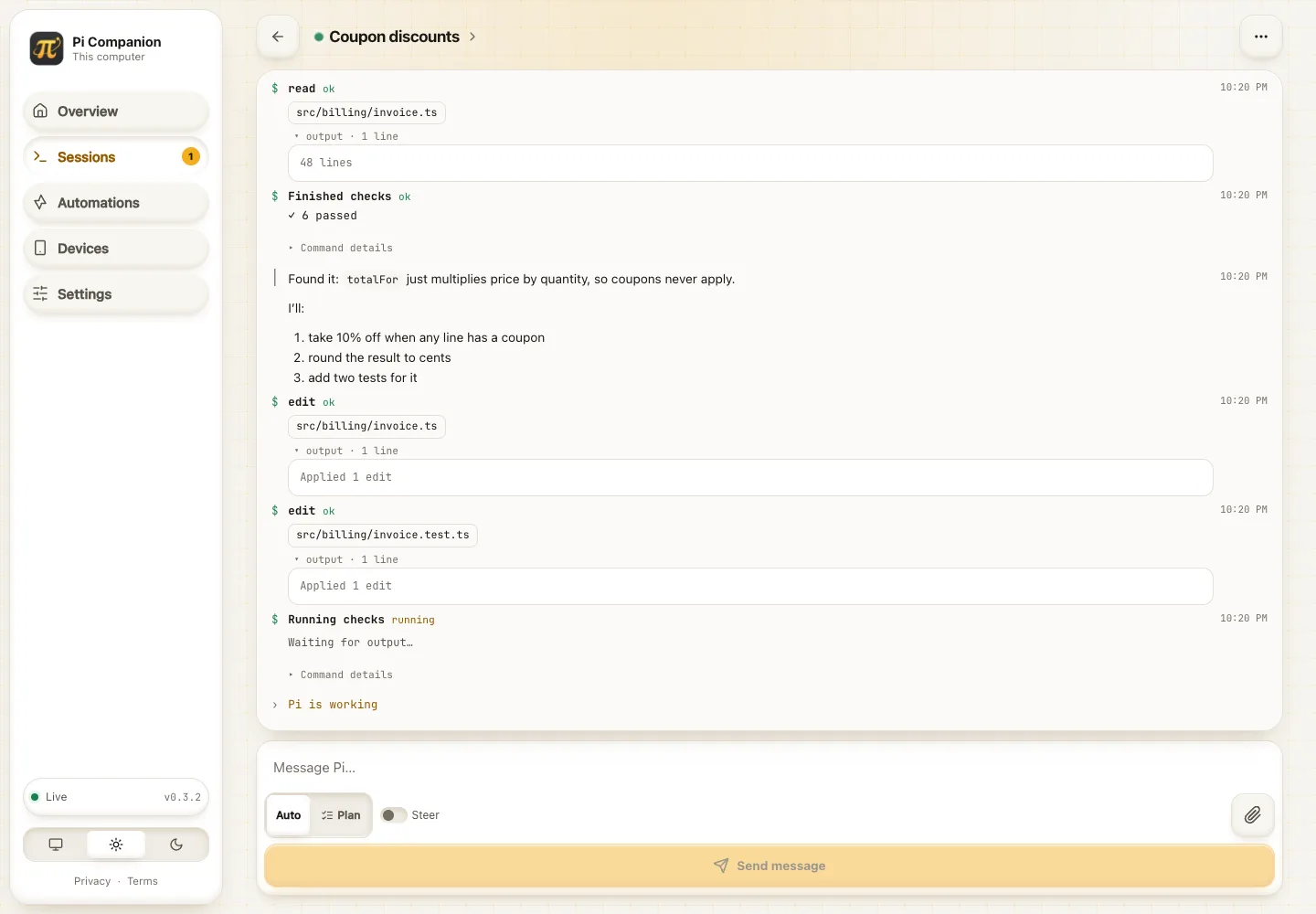Click the Live status v0.3.2 pill

pyautogui.click(x=116, y=797)
